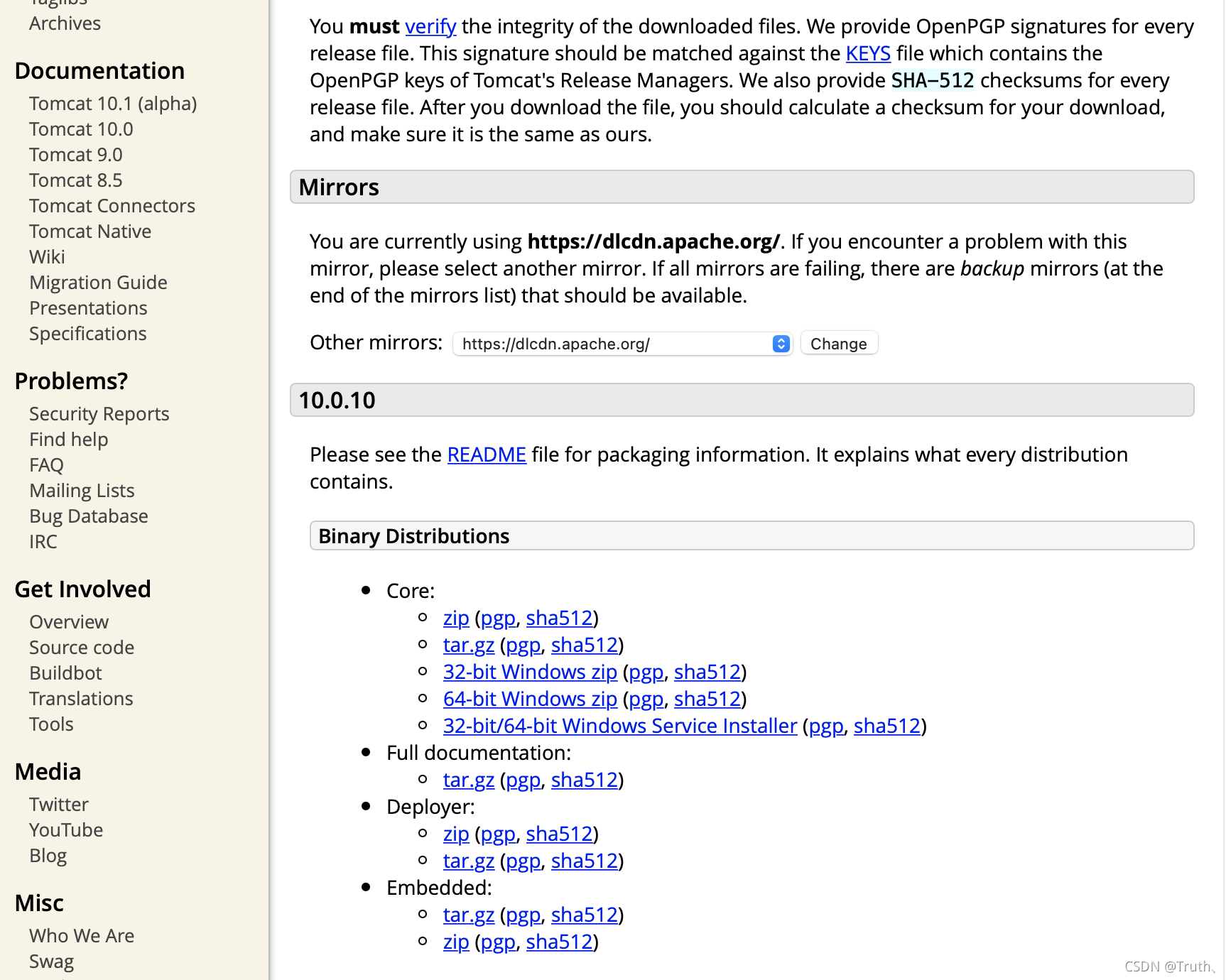Download 32-bit Windows zip
Viewport: 1226px width, 980px height.
point(530,672)
